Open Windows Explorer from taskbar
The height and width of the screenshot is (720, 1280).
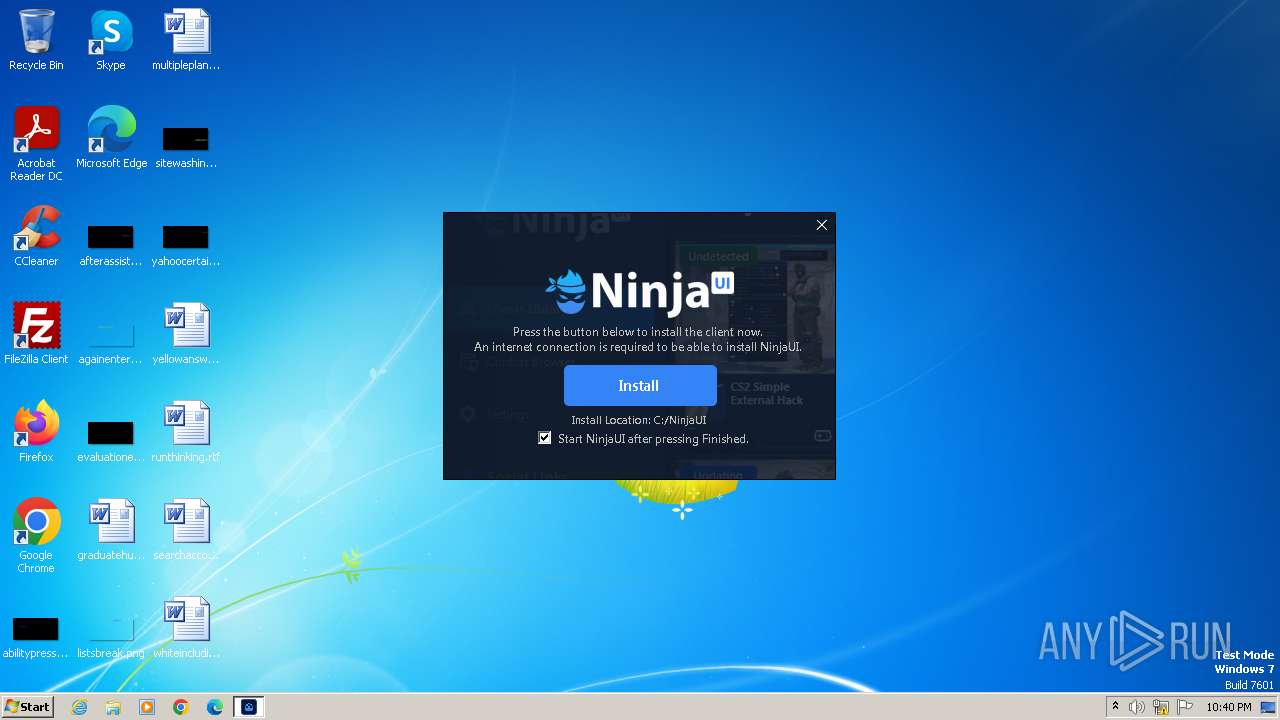tap(113, 707)
